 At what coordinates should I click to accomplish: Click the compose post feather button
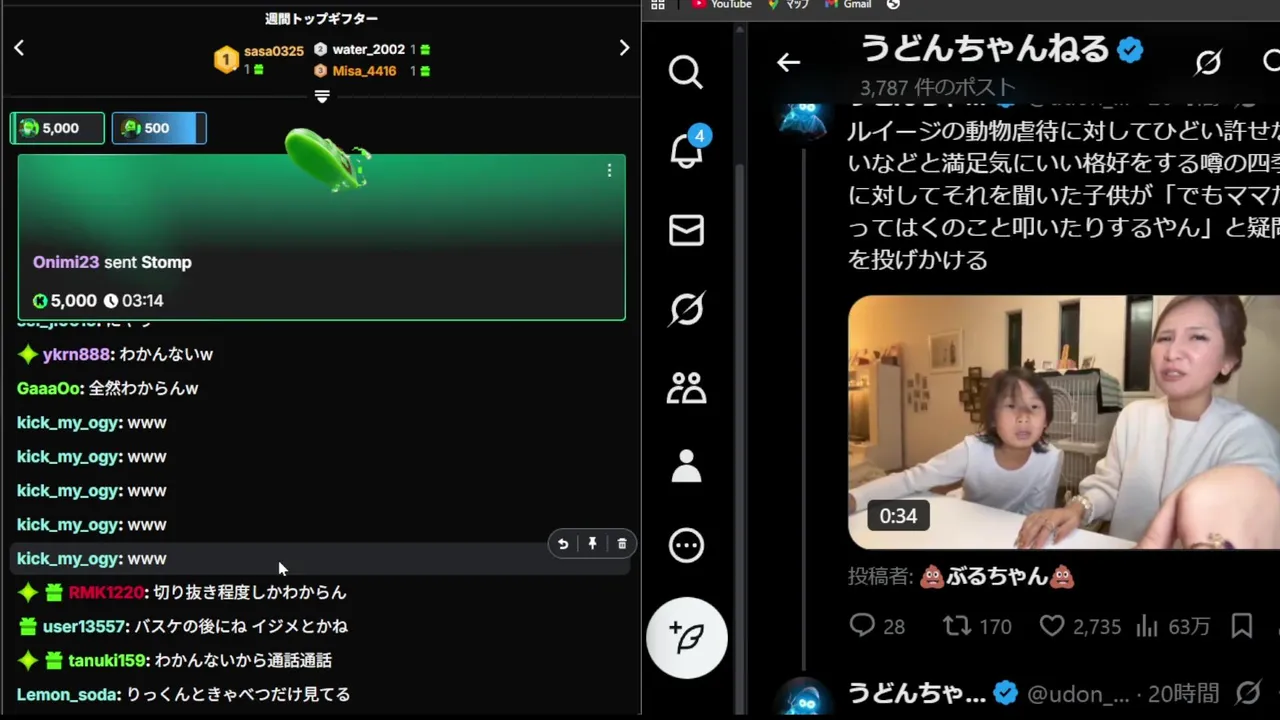[686, 637]
